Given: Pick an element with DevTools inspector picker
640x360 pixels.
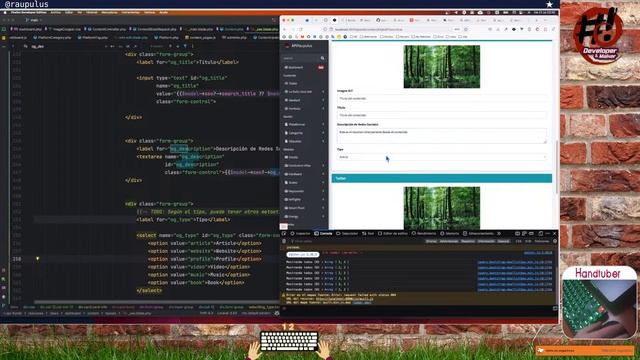Looking at the screenshot, I should 284,233.
